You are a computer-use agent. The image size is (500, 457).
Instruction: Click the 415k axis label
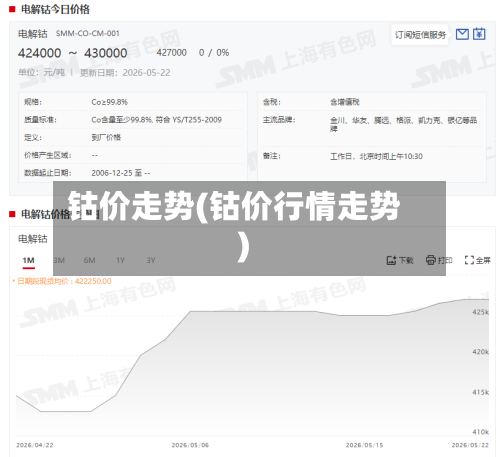pyautogui.click(x=480, y=392)
